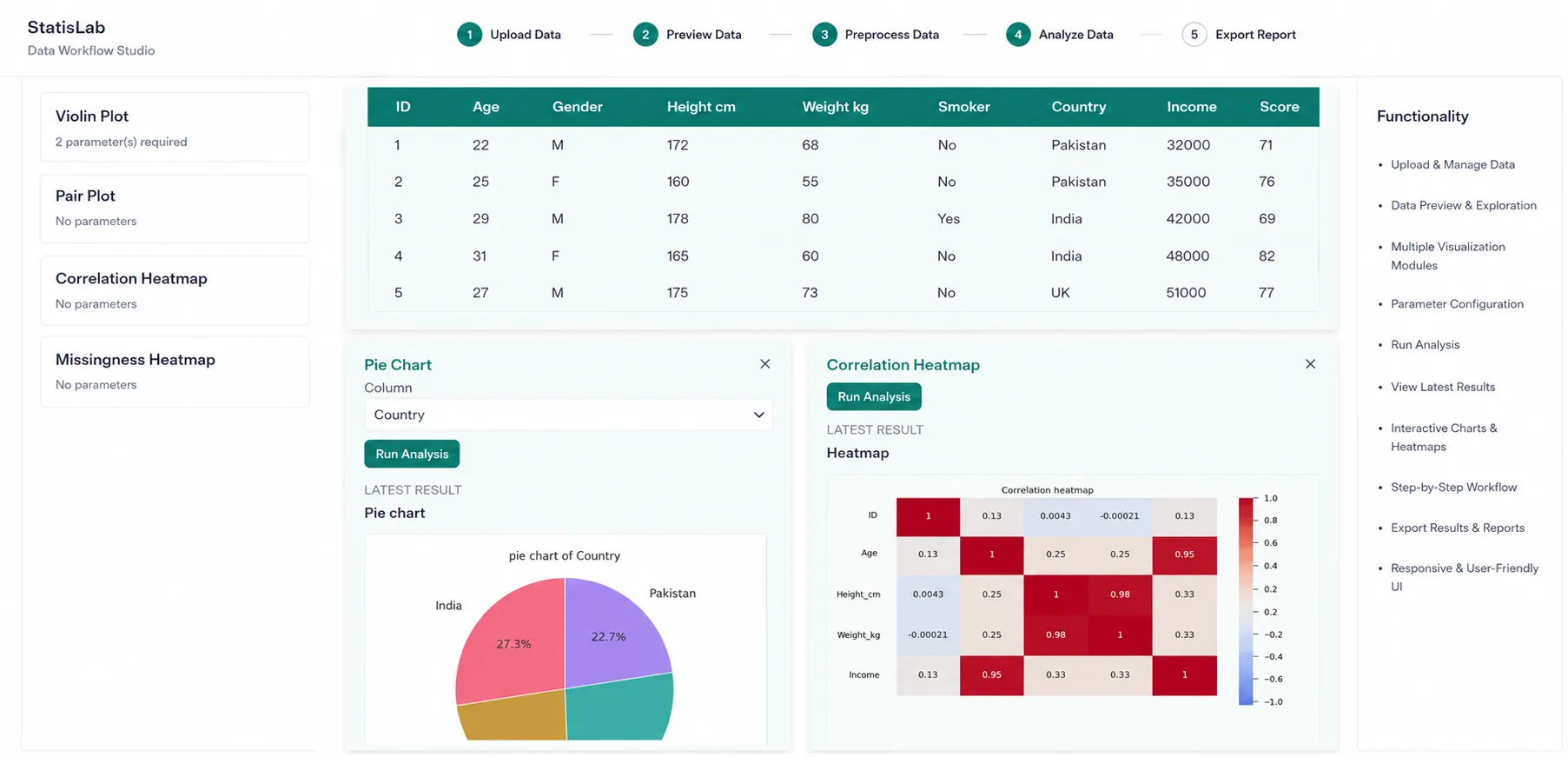
Task: Click the heatmap color scale bar
Action: [1246, 600]
